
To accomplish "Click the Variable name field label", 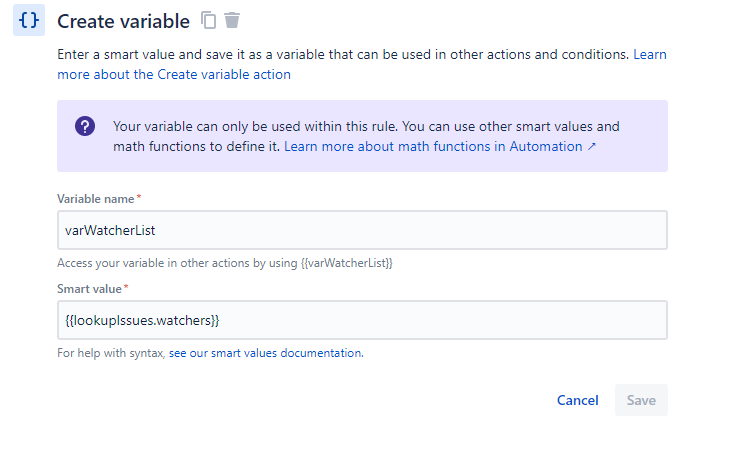I will (x=95, y=199).
